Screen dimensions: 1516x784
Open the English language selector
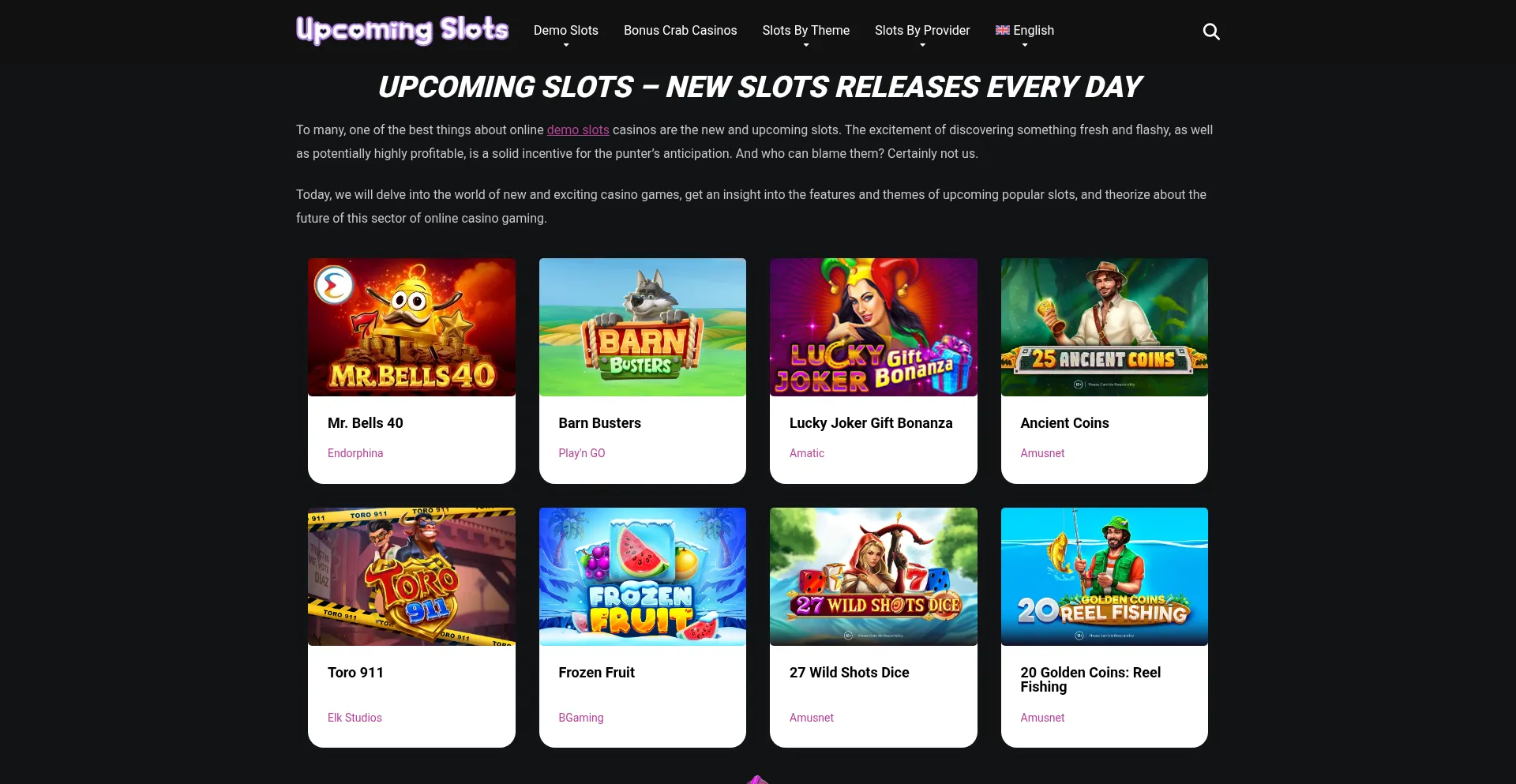pyautogui.click(x=1025, y=31)
